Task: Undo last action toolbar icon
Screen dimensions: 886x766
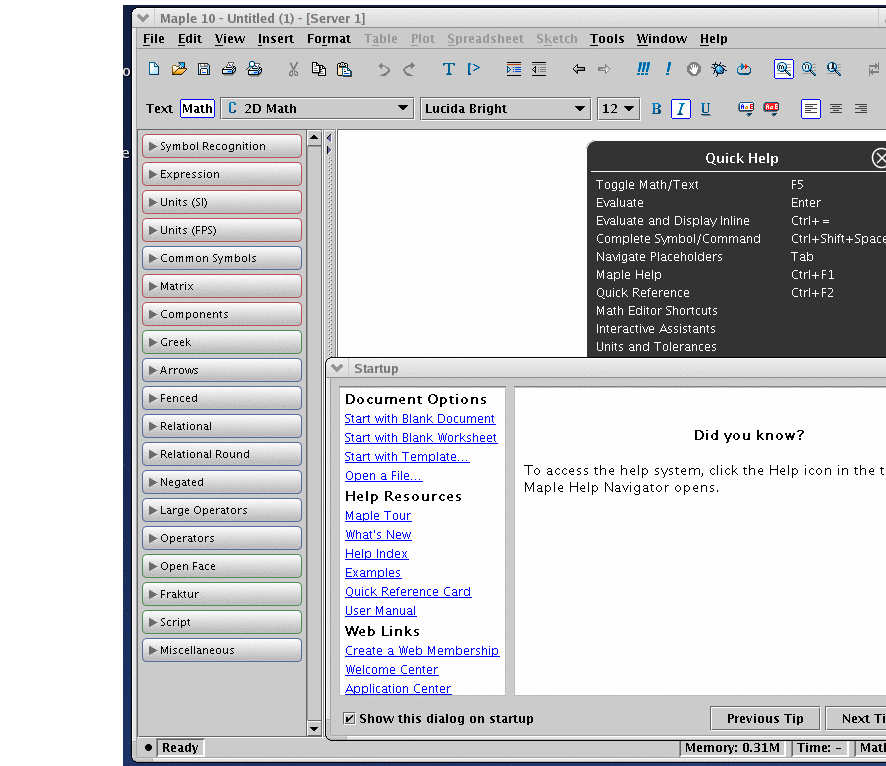Action: pyautogui.click(x=384, y=69)
